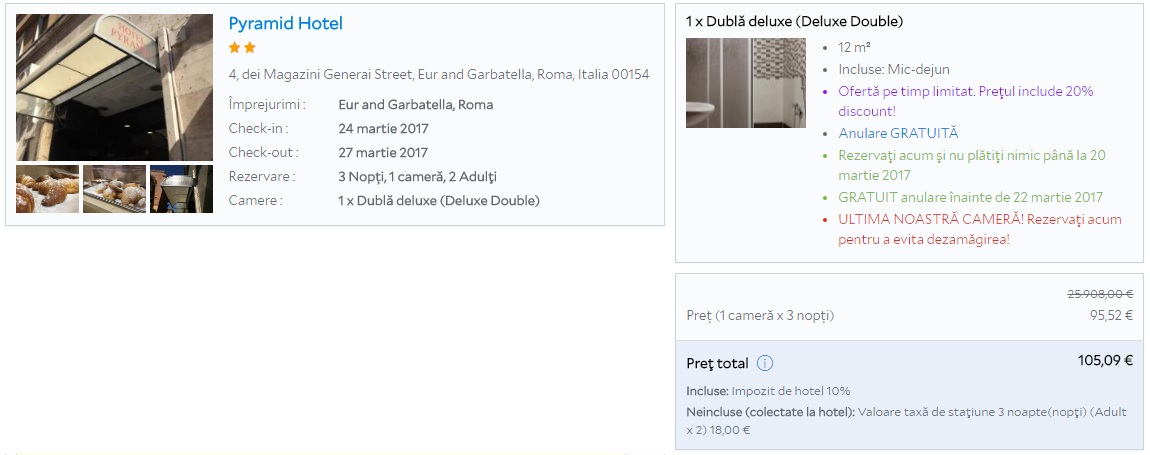Click the green Rezervați acum payment note
1150x455 pixels.
tap(971, 165)
